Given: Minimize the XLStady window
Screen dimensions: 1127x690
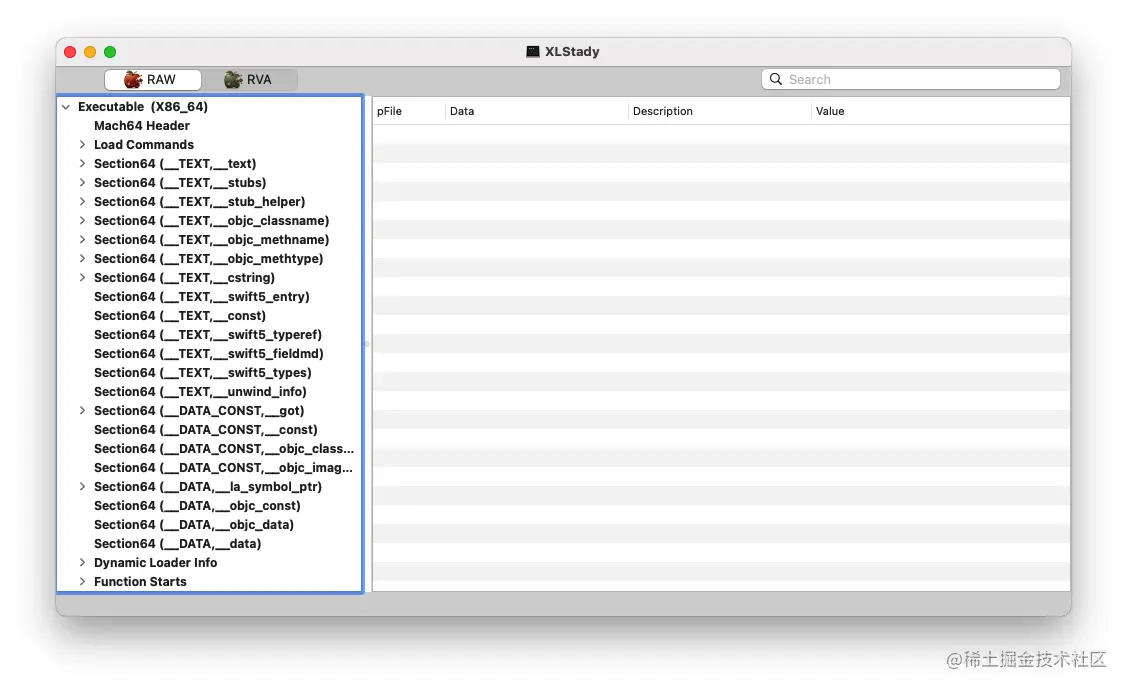Looking at the screenshot, I should 90,52.
